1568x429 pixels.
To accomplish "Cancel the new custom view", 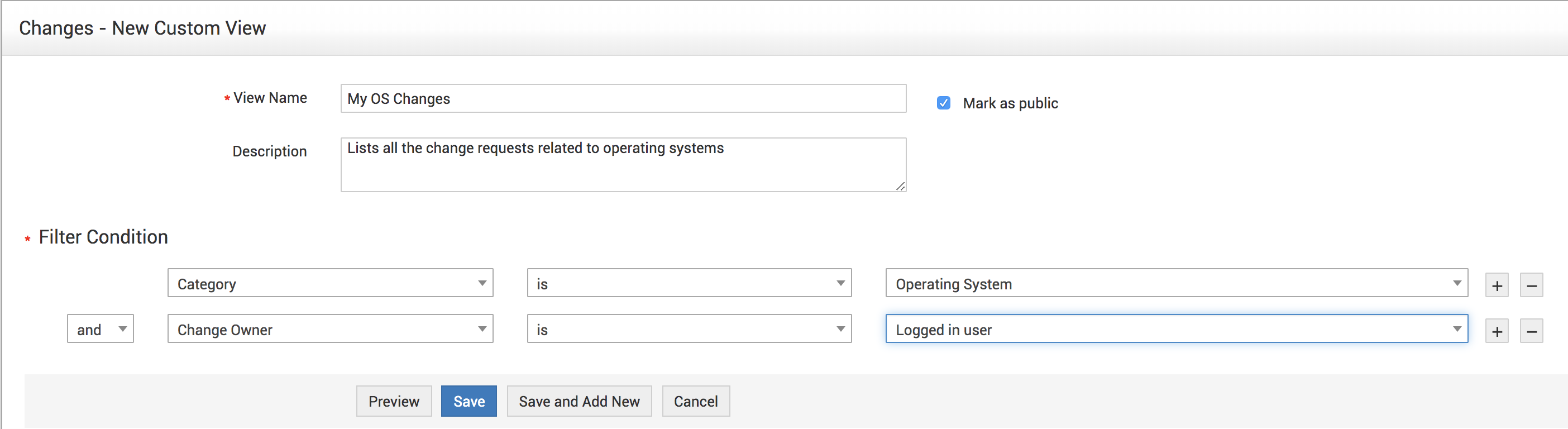I will pyautogui.click(x=696, y=401).
